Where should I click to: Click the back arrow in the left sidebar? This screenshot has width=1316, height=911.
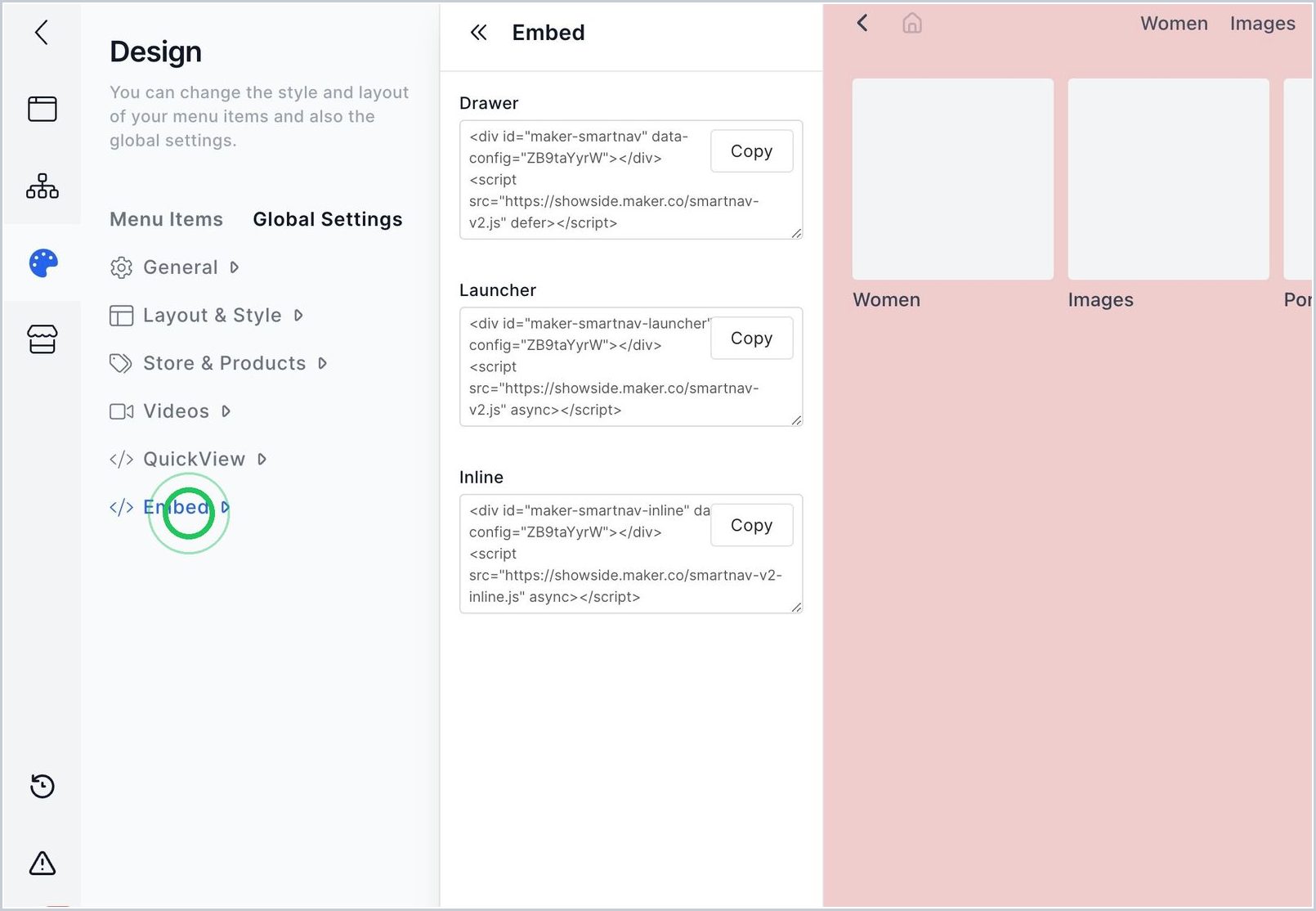42,33
